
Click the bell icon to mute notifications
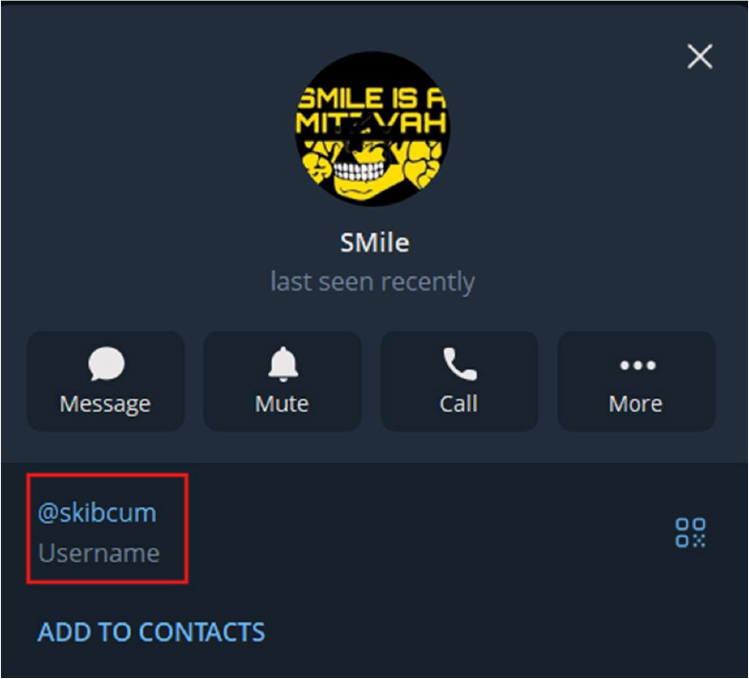(283, 364)
